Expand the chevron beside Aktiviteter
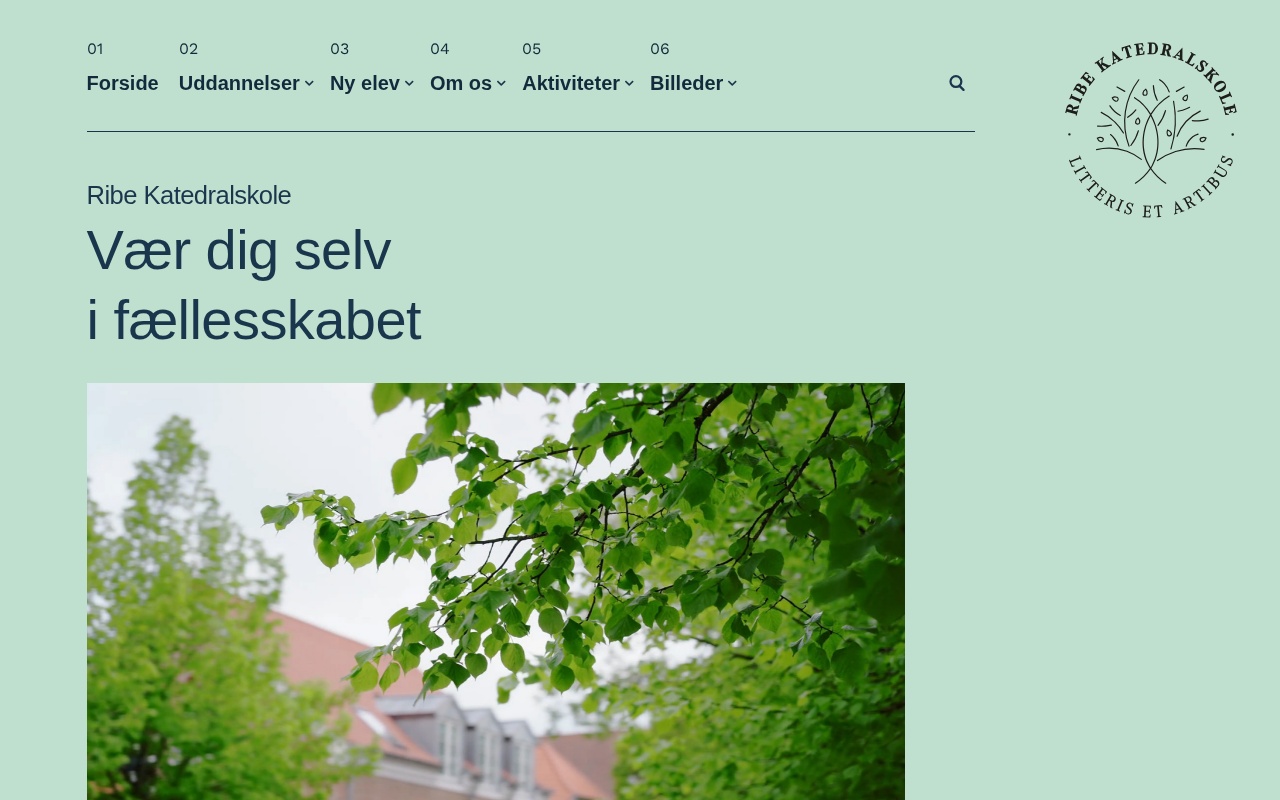The image size is (1280, 800). pyautogui.click(x=629, y=83)
